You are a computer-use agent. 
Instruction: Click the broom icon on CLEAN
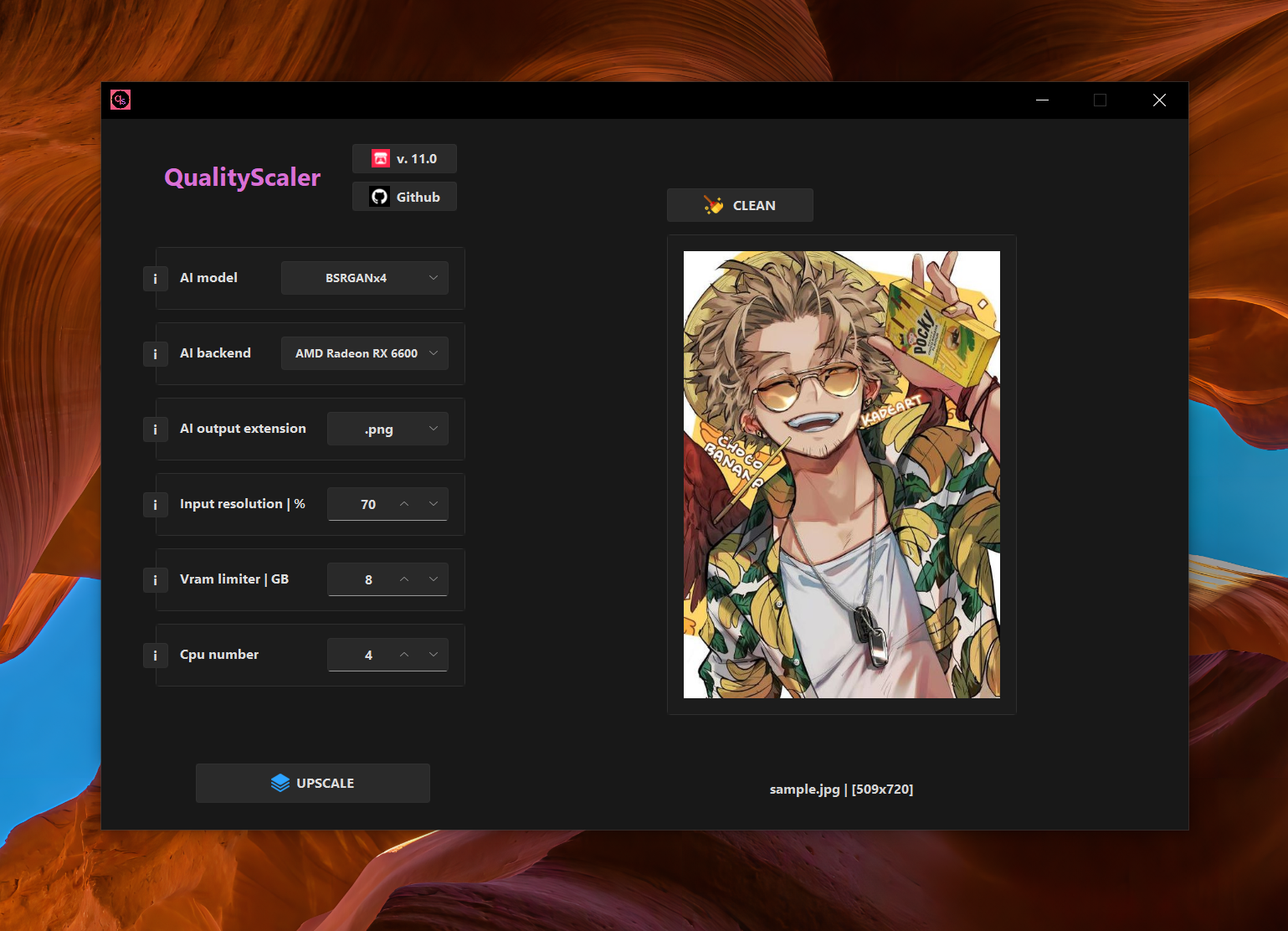click(x=714, y=205)
